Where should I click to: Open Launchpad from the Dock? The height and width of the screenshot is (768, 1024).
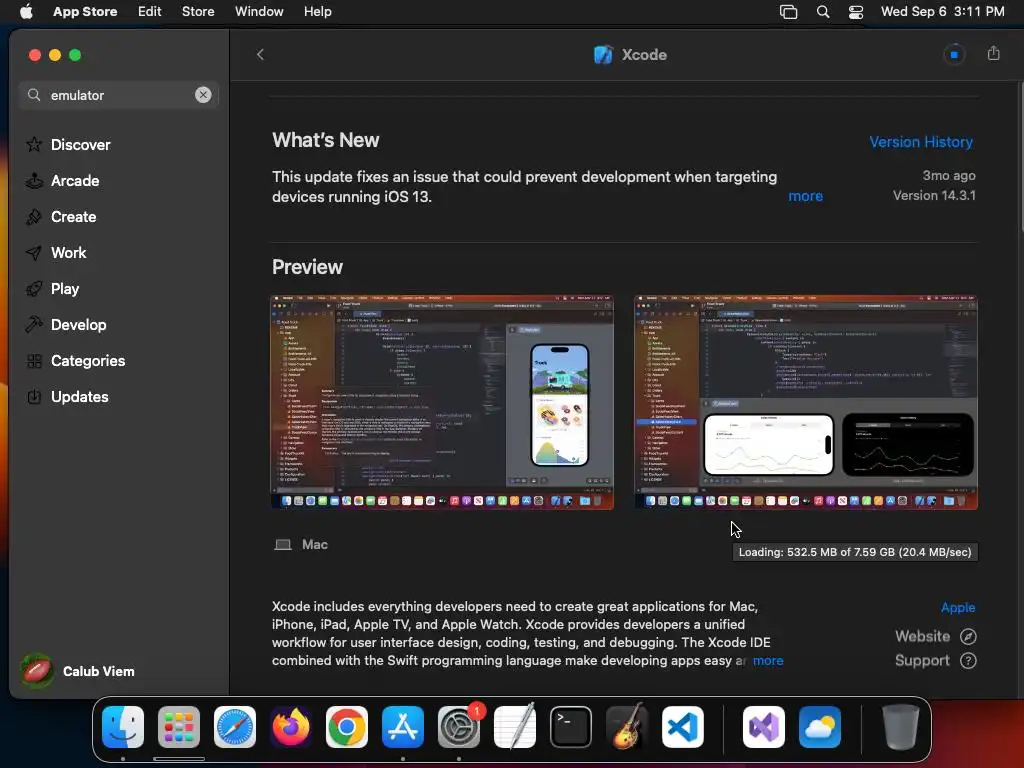click(179, 727)
